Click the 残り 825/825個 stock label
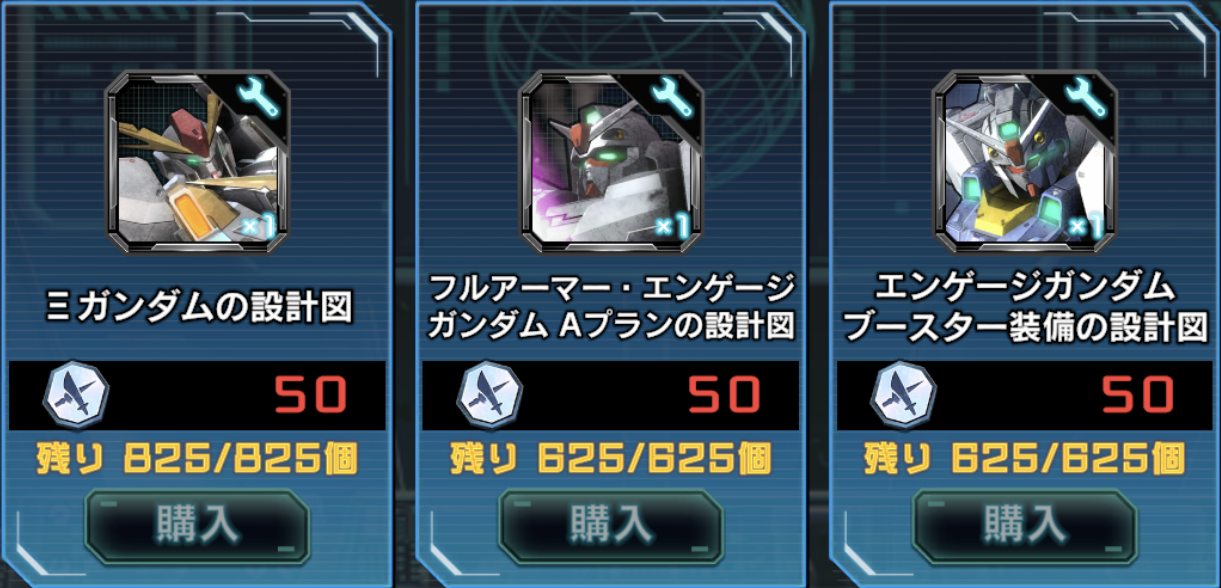This screenshot has width=1221, height=588. pos(197,459)
